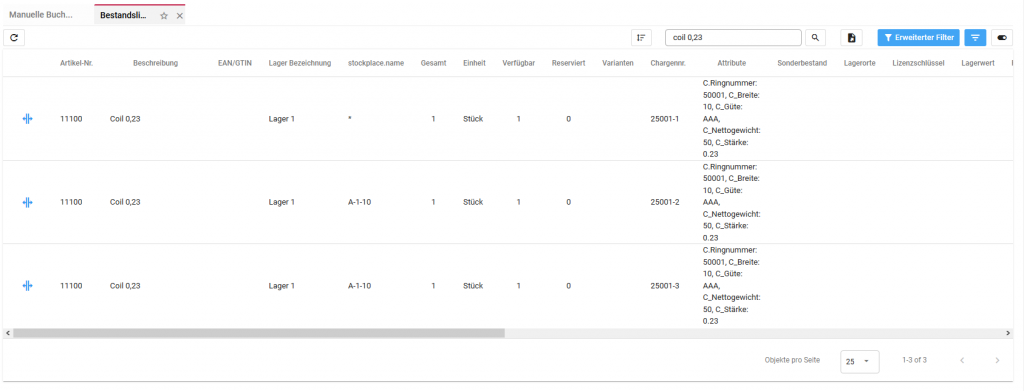Open the blue filter-lines icon button
1024x391 pixels.
click(975, 38)
